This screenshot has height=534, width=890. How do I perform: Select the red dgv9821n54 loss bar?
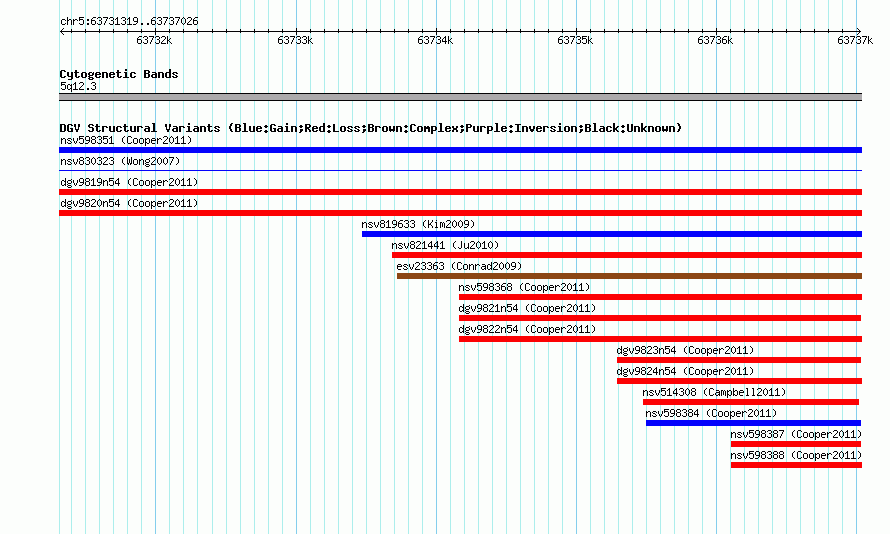tap(660, 318)
